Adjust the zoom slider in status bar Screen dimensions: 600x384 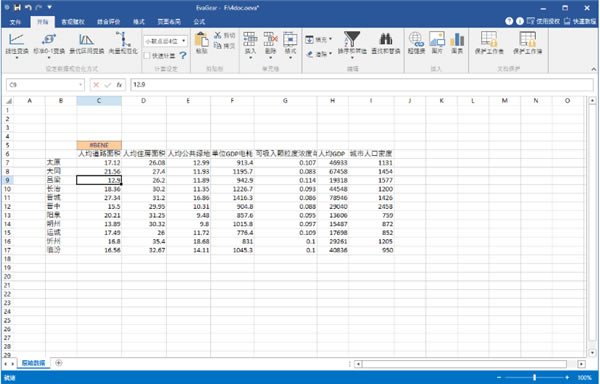click(534, 378)
